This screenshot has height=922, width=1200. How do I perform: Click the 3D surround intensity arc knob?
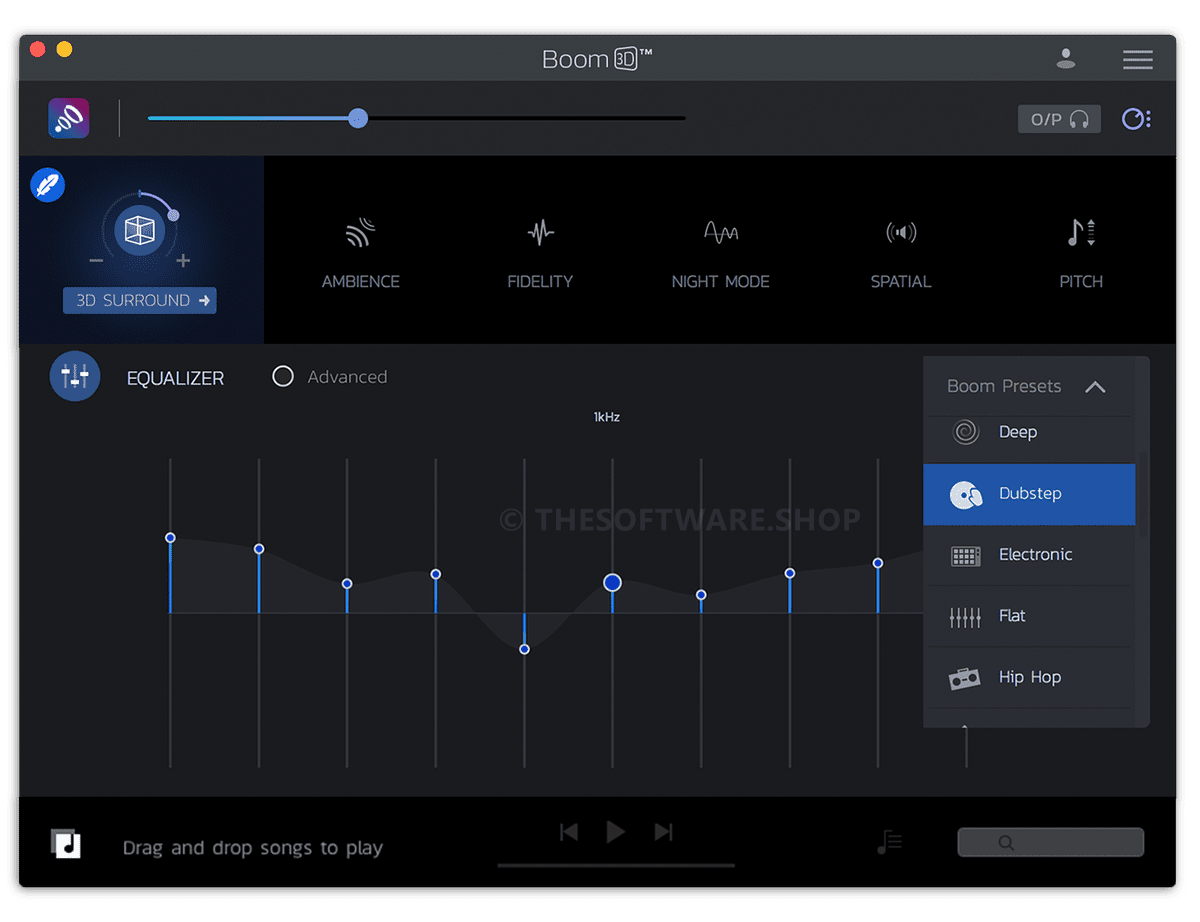click(174, 215)
